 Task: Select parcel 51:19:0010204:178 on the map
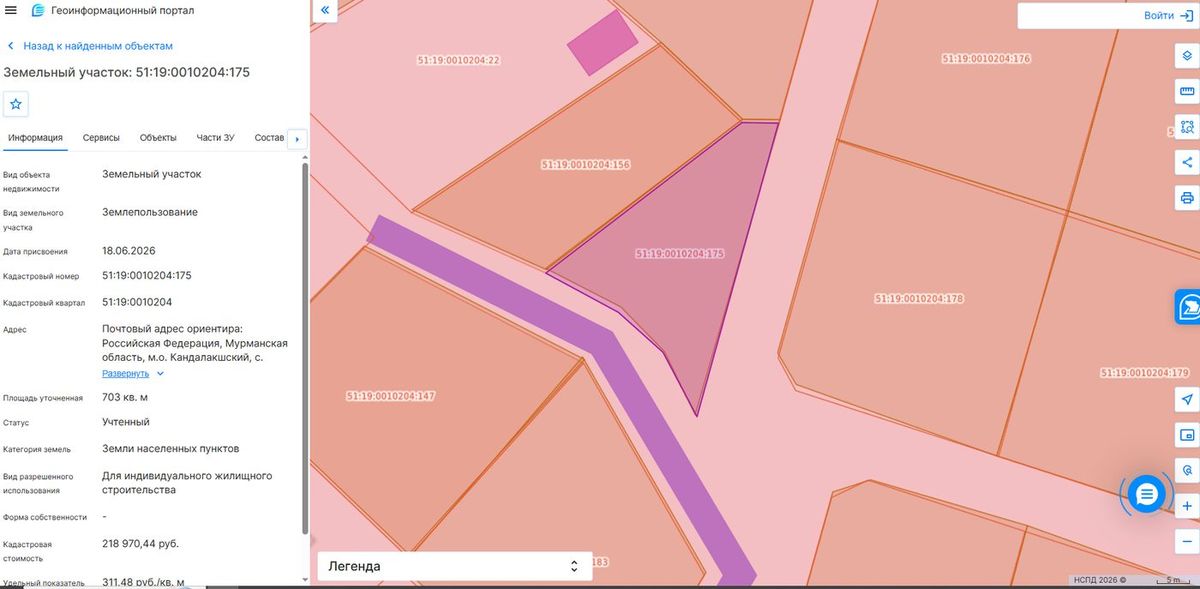(x=919, y=299)
